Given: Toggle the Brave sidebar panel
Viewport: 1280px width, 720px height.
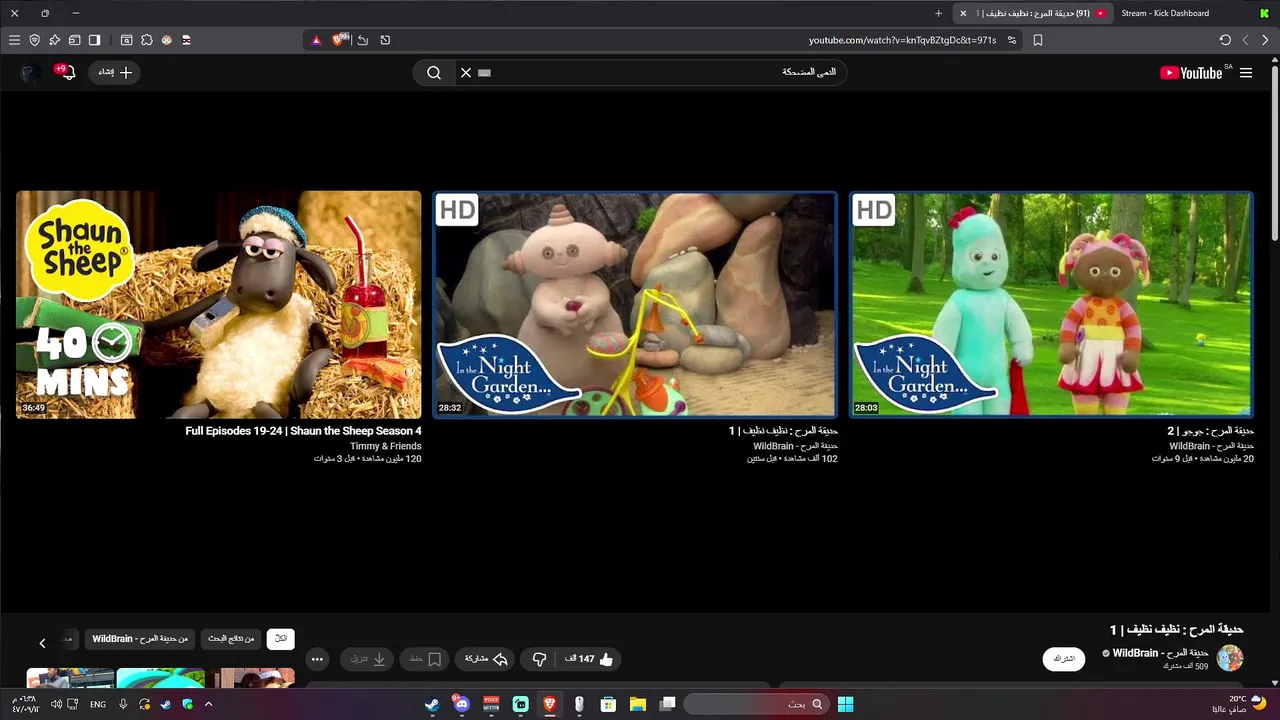Looking at the screenshot, I should tap(94, 40).
